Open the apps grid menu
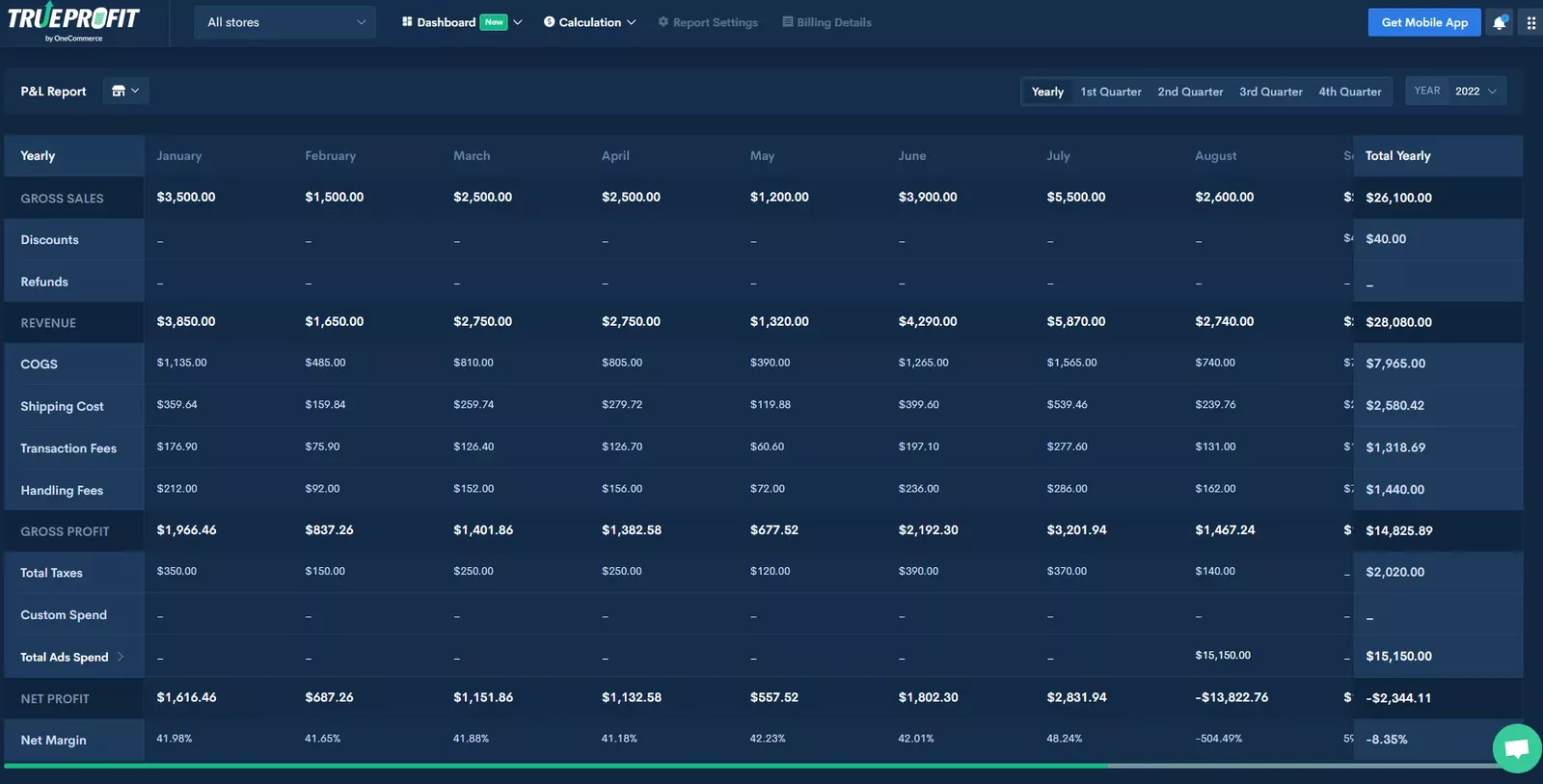The width and height of the screenshot is (1543, 784). [x=1530, y=22]
